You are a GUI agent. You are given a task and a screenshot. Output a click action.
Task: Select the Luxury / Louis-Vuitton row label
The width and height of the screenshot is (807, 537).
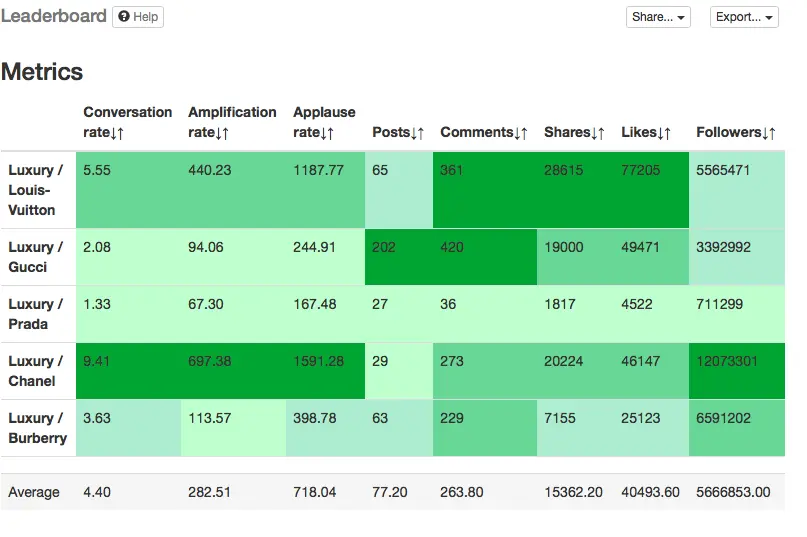point(37,190)
